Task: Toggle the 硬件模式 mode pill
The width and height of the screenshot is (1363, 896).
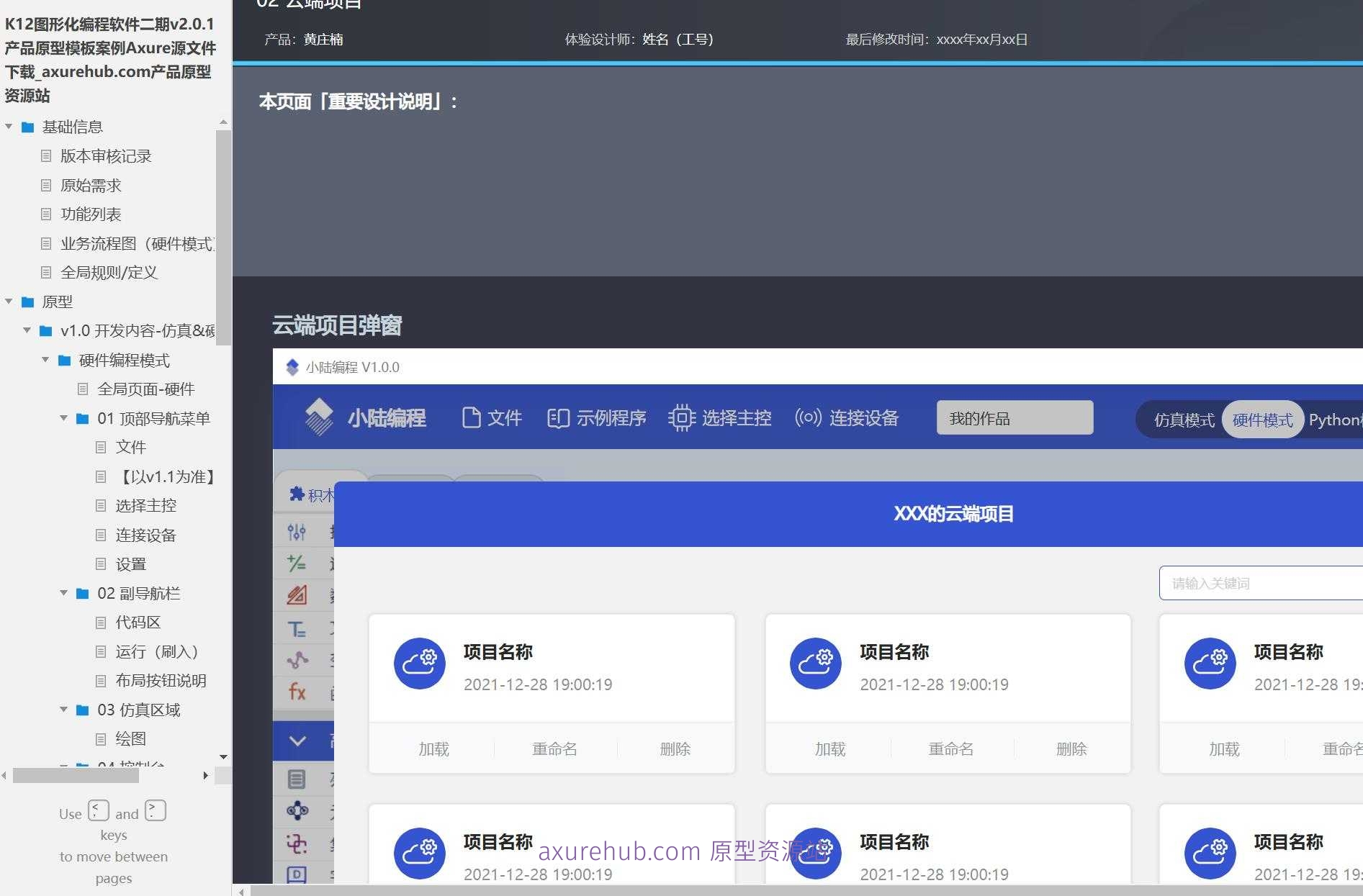Action: [1262, 420]
